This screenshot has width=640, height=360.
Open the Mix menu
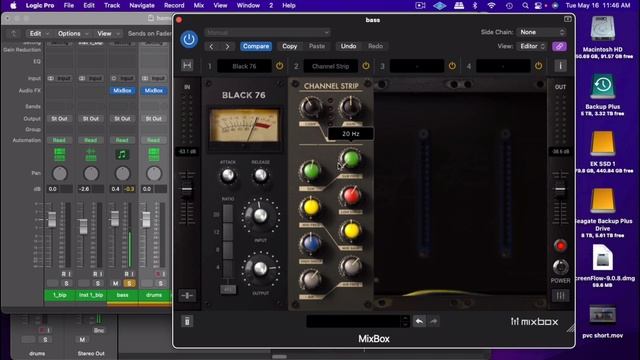click(199, 5)
